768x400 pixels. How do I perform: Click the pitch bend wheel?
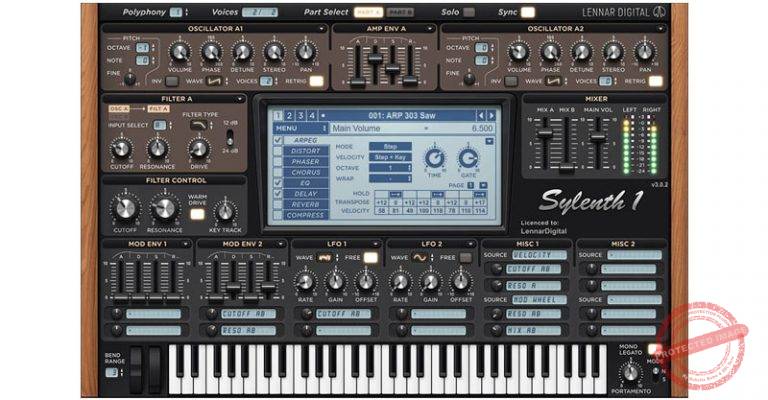pyautogui.click(x=136, y=370)
